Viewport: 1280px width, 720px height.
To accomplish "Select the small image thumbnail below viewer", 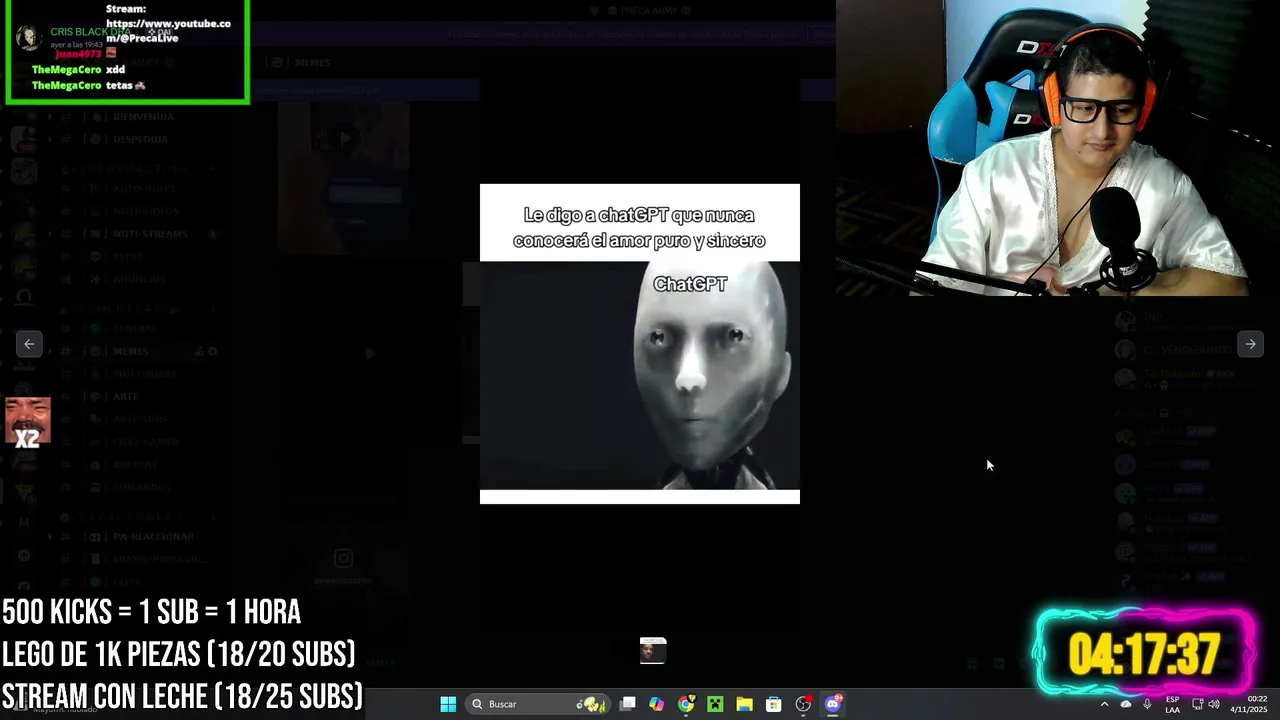I will click(653, 651).
